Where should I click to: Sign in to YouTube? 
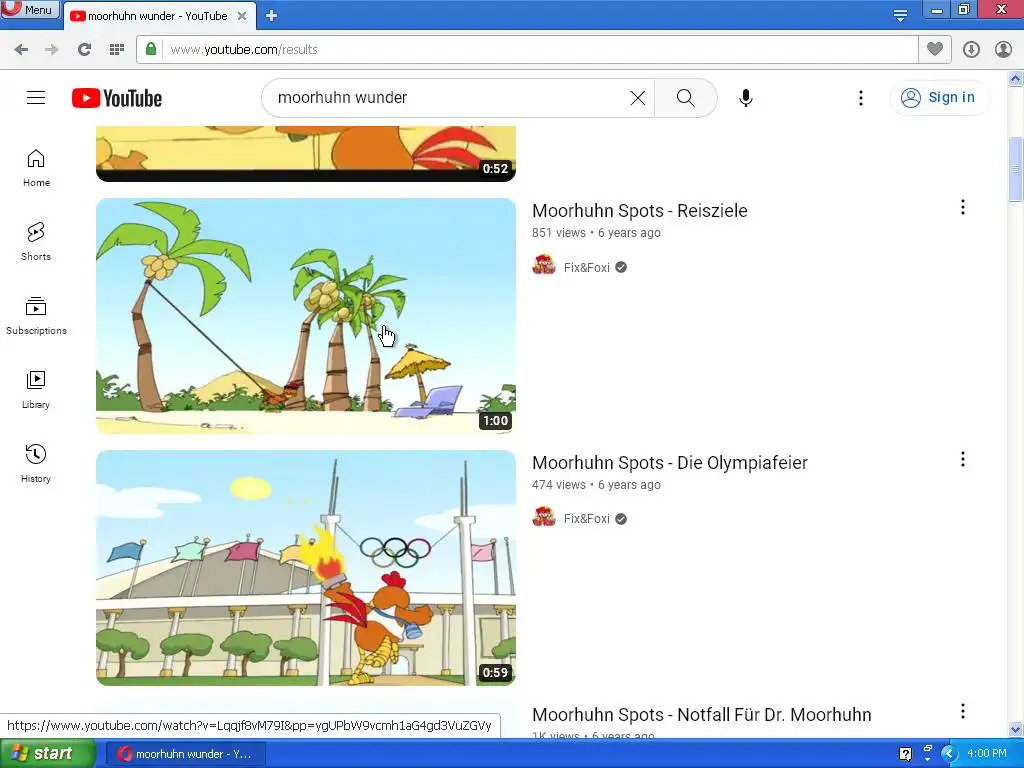point(939,98)
